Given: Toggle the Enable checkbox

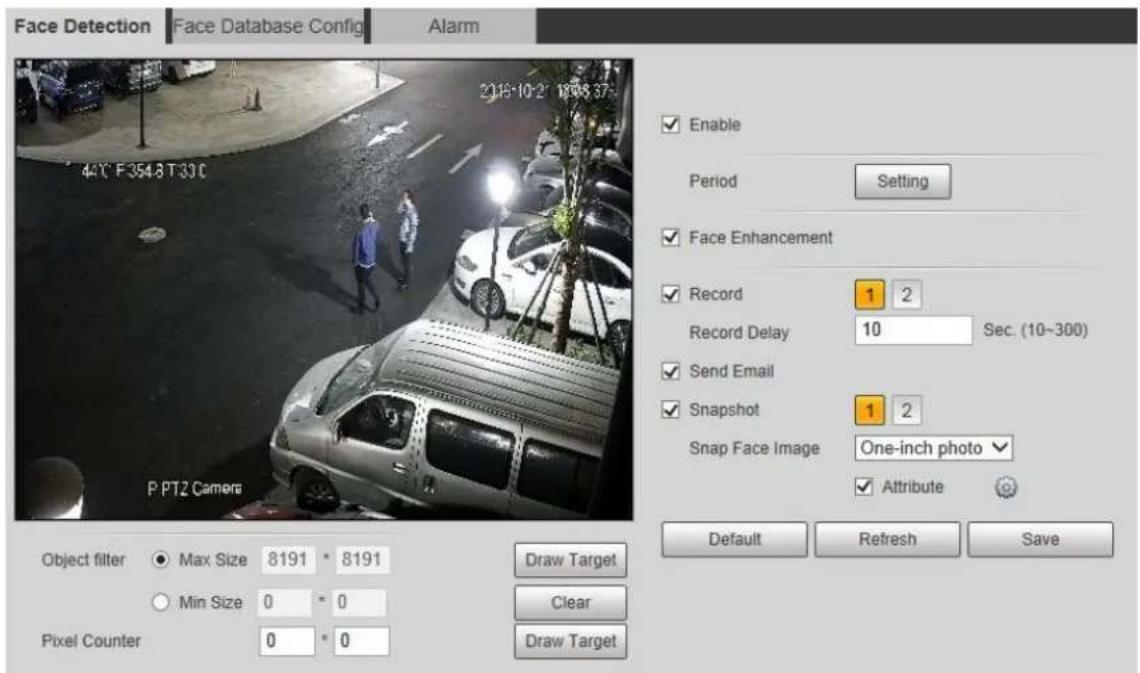Looking at the screenshot, I should point(670,124).
